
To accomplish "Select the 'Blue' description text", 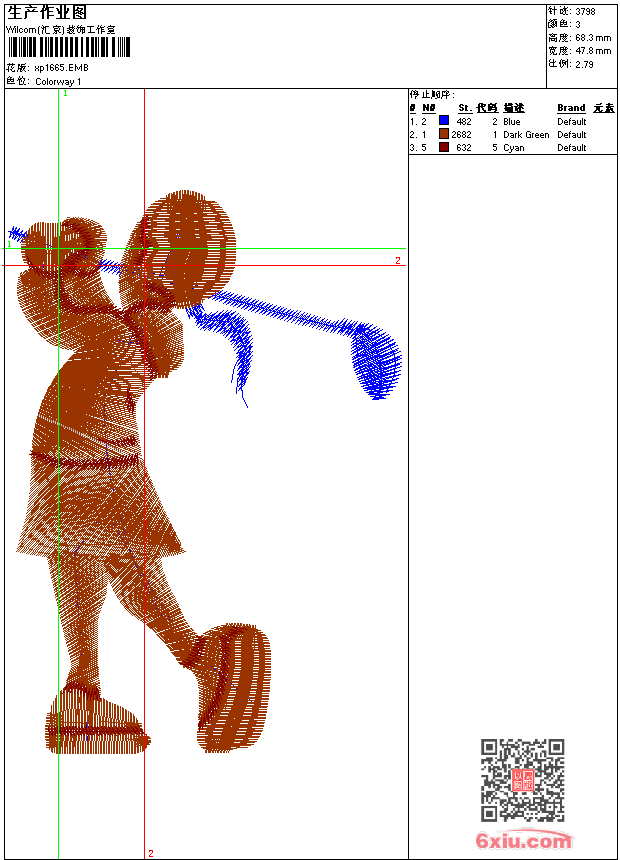I will 511,121.
